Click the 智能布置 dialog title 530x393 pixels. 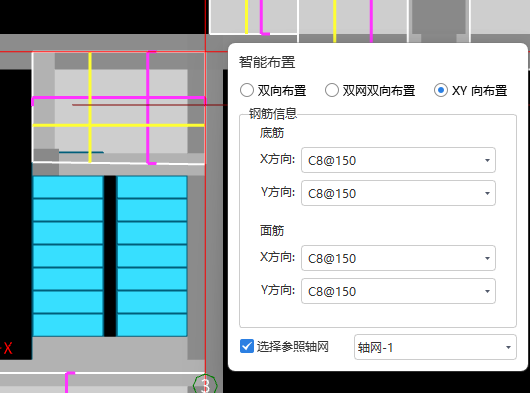tap(267, 62)
